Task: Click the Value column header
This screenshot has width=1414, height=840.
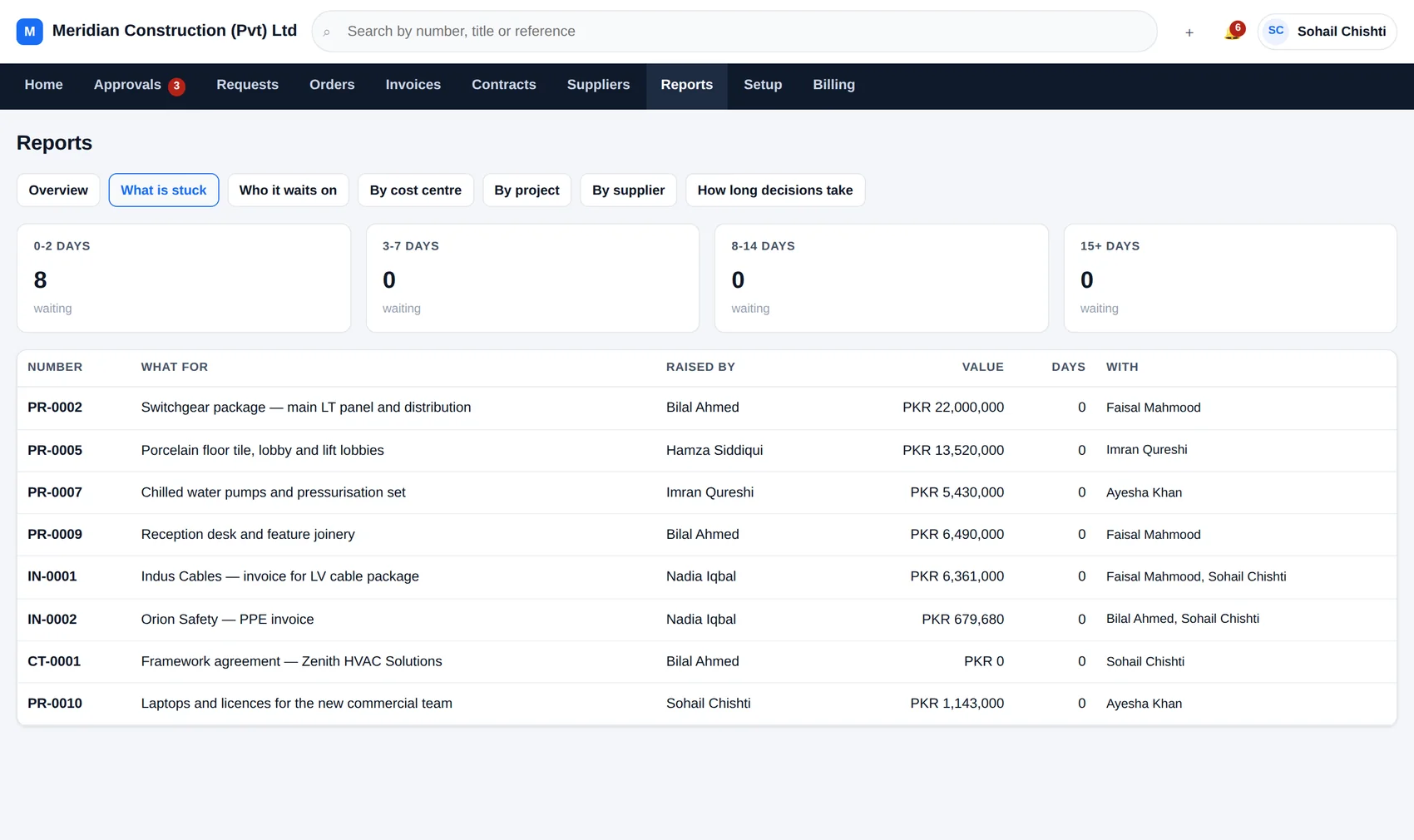Action: (982, 367)
